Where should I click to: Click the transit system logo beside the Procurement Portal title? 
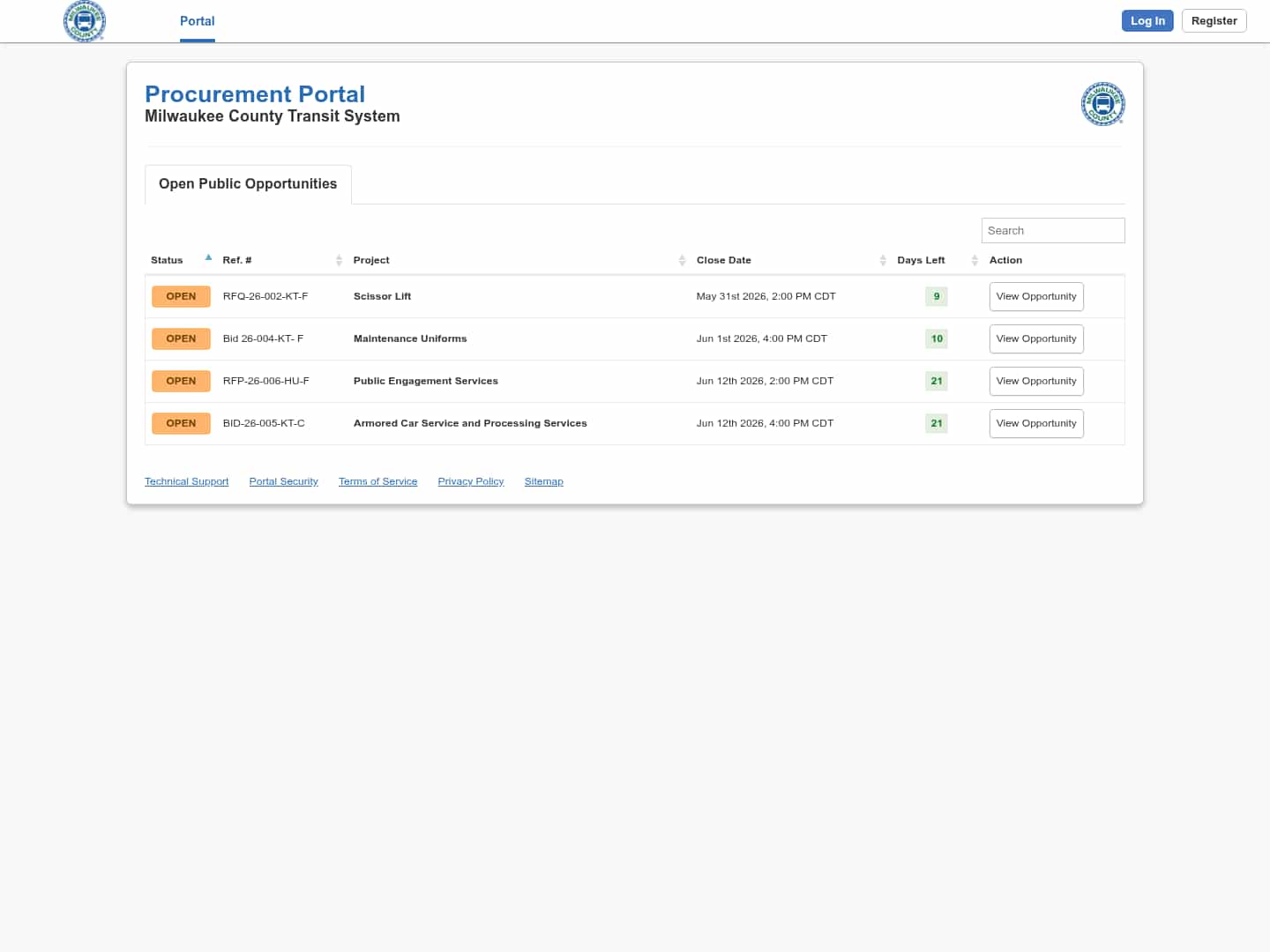(x=1102, y=104)
